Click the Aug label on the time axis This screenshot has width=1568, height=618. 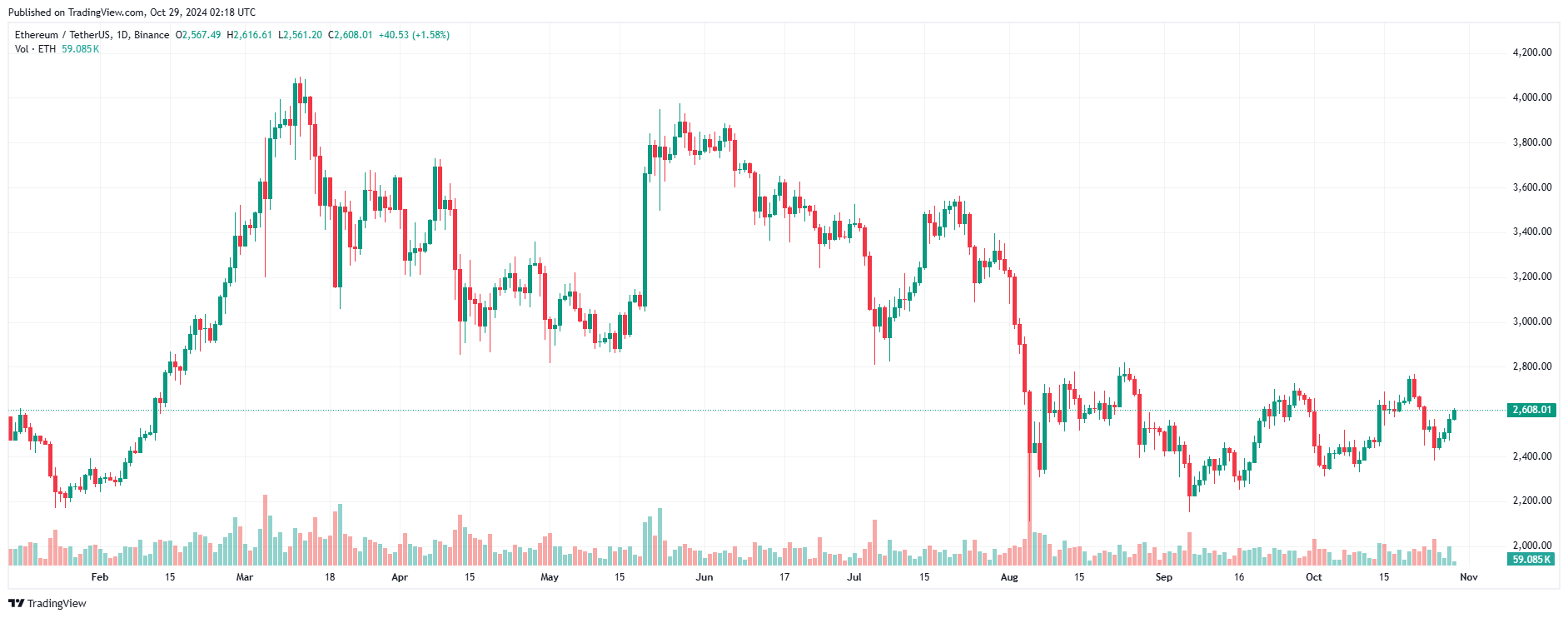pos(1009,577)
